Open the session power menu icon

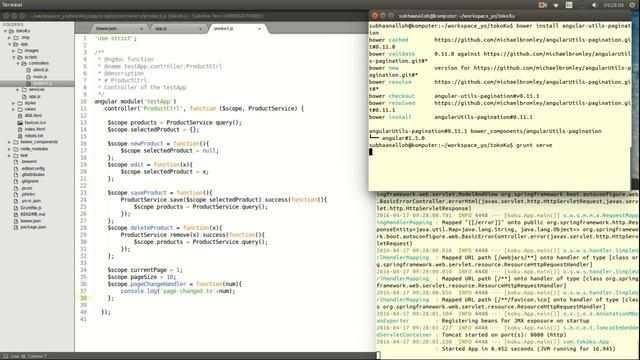click(632, 5)
